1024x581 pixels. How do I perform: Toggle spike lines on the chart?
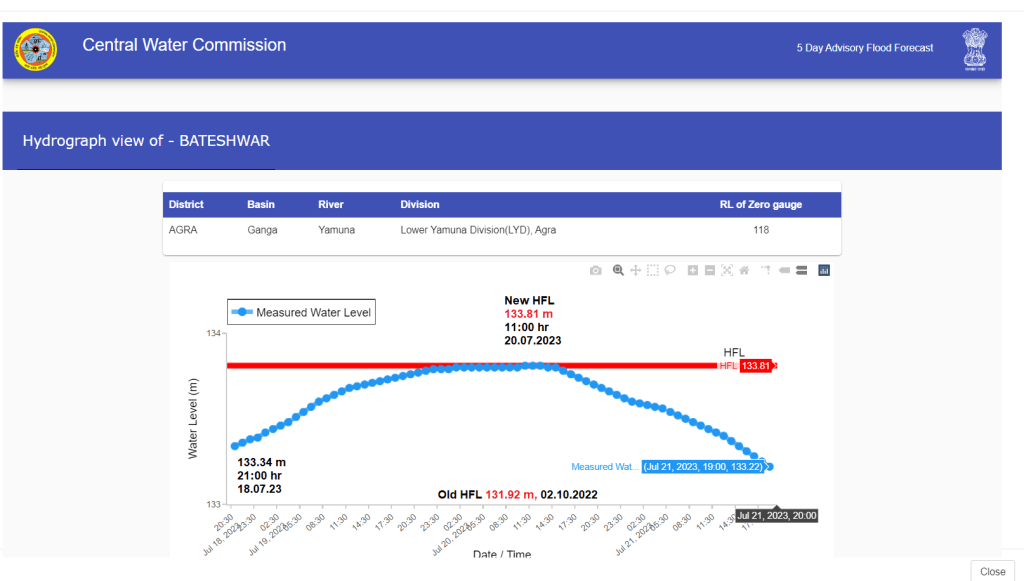[766, 270]
